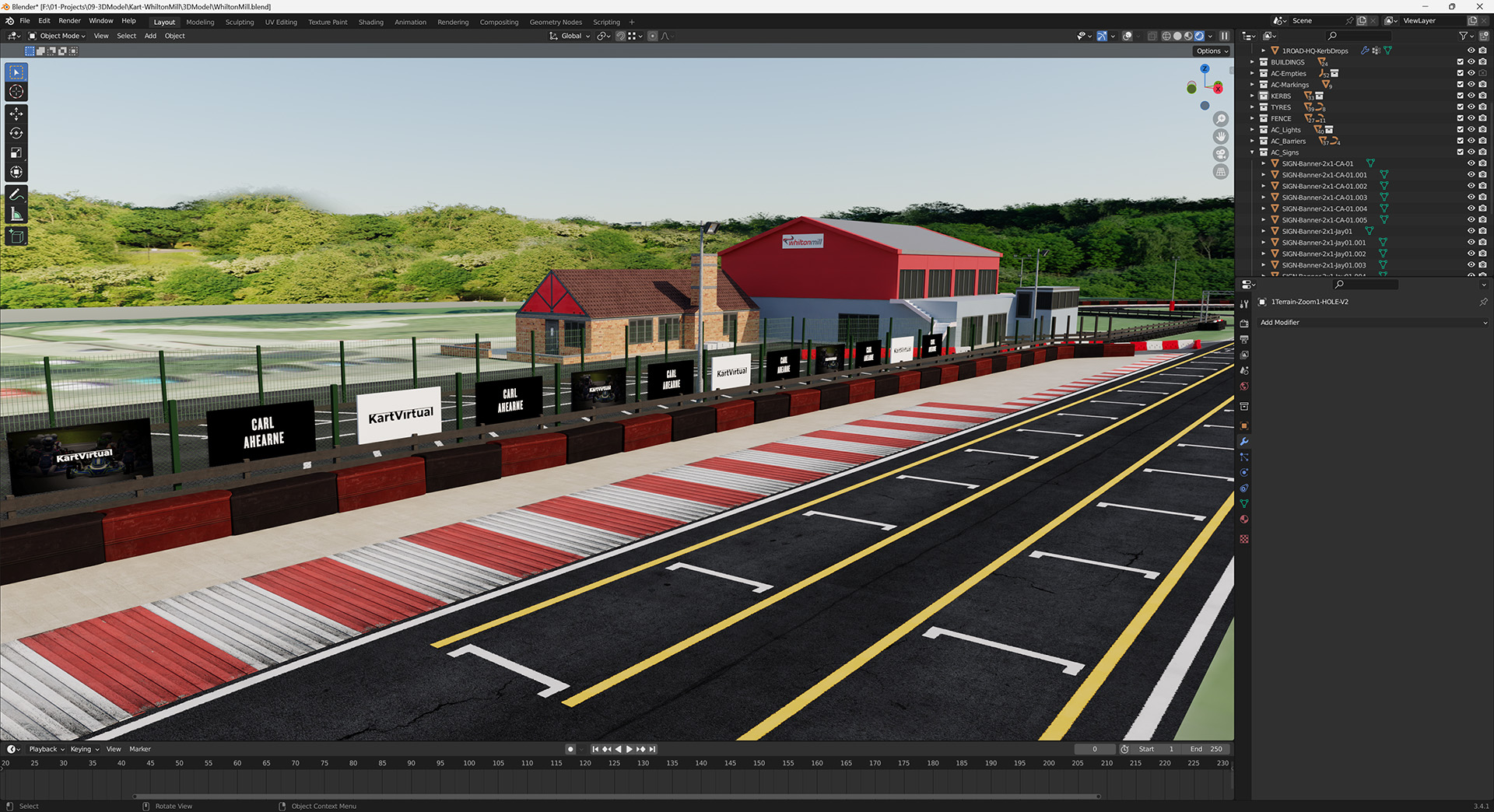Screen dimensions: 1494x812
Task: Open the Add Modifier dropdown
Action: point(1373,322)
